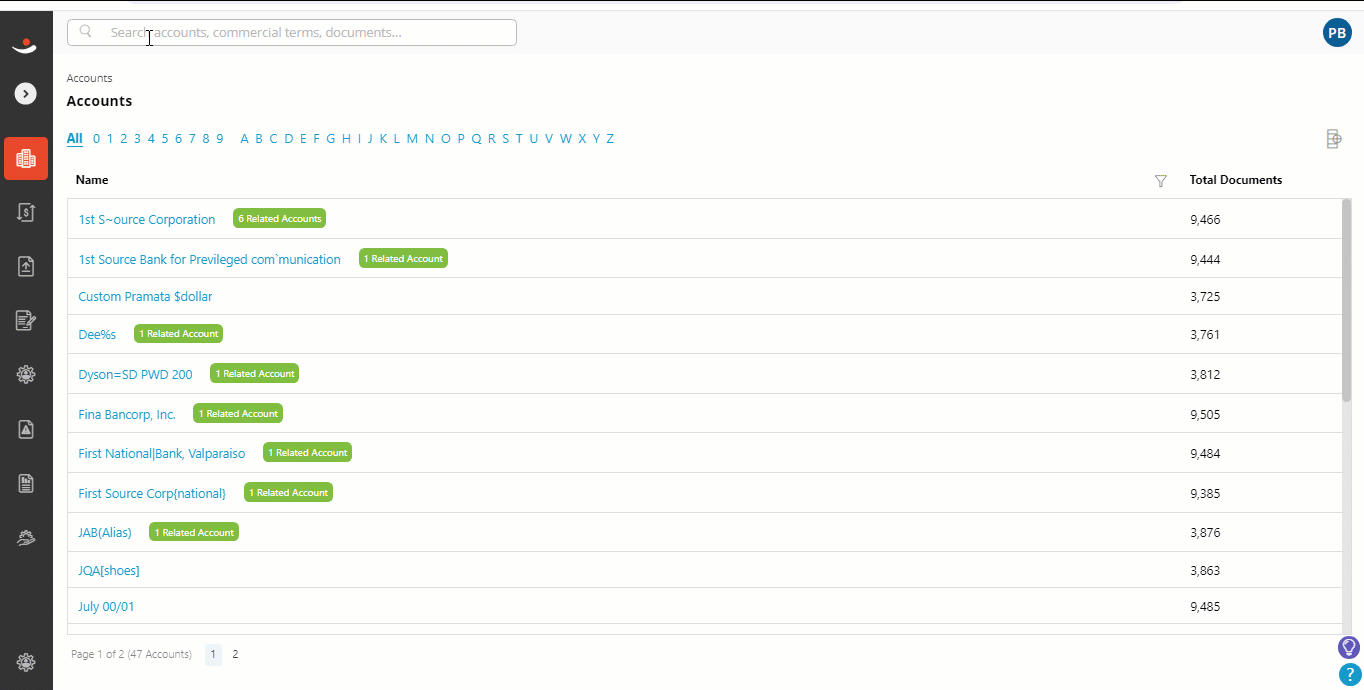Open the handshake sidebar icon
Image resolution: width=1364 pixels, height=690 pixels.
(x=26, y=538)
